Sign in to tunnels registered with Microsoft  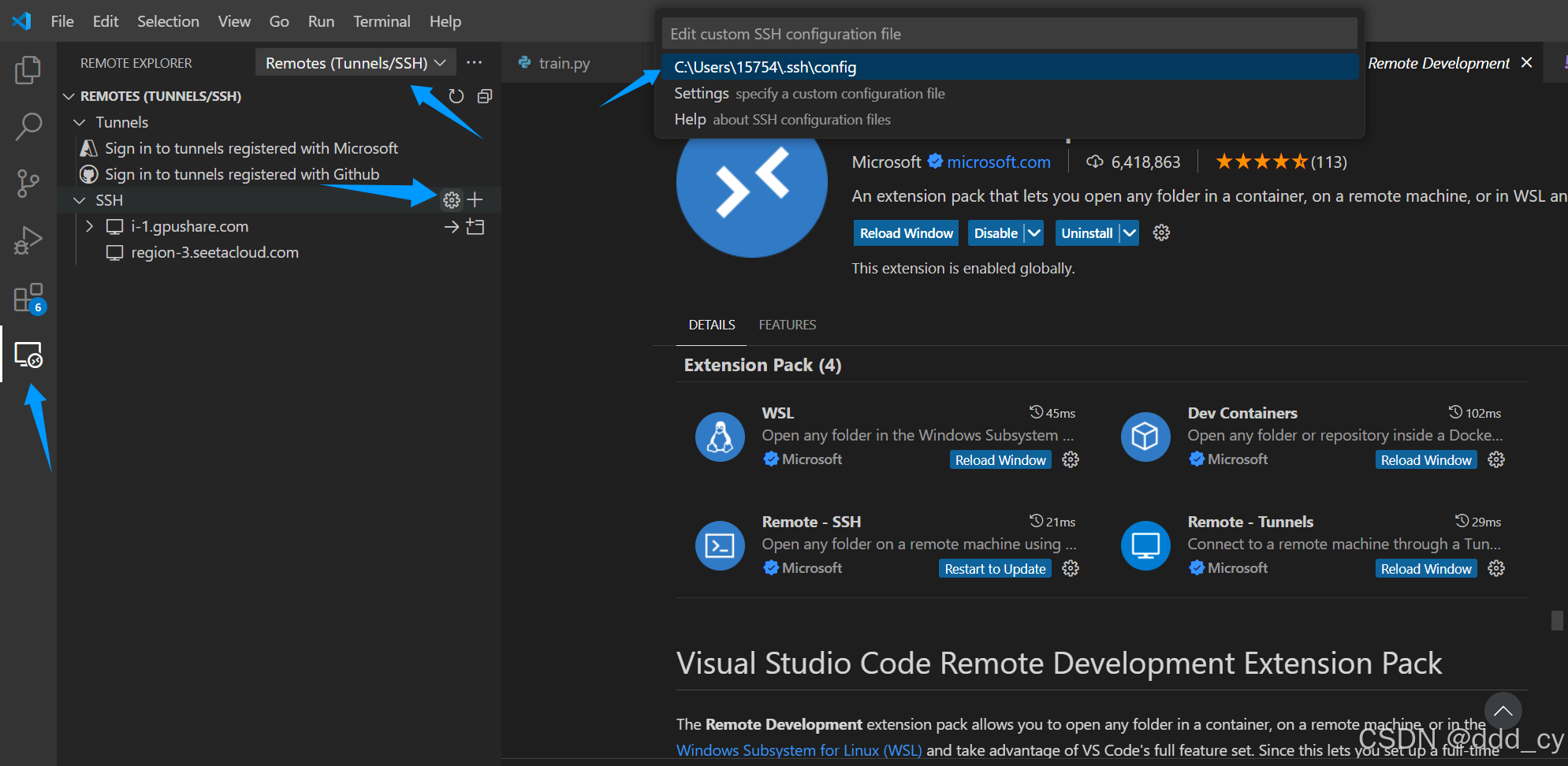pyautogui.click(x=251, y=148)
